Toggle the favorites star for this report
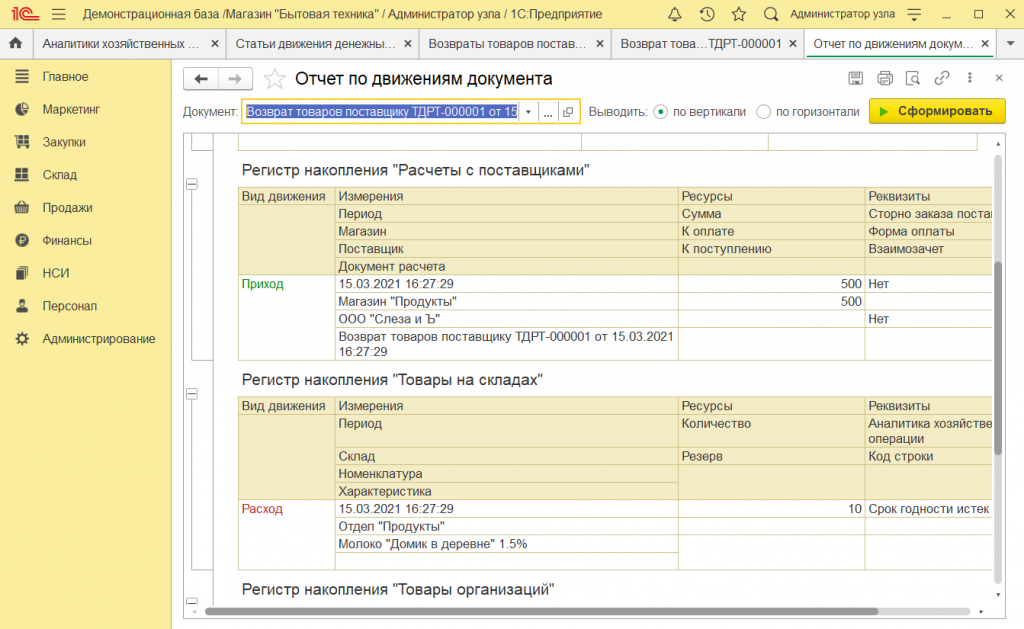Image resolution: width=1024 pixels, height=629 pixels. (273, 79)
